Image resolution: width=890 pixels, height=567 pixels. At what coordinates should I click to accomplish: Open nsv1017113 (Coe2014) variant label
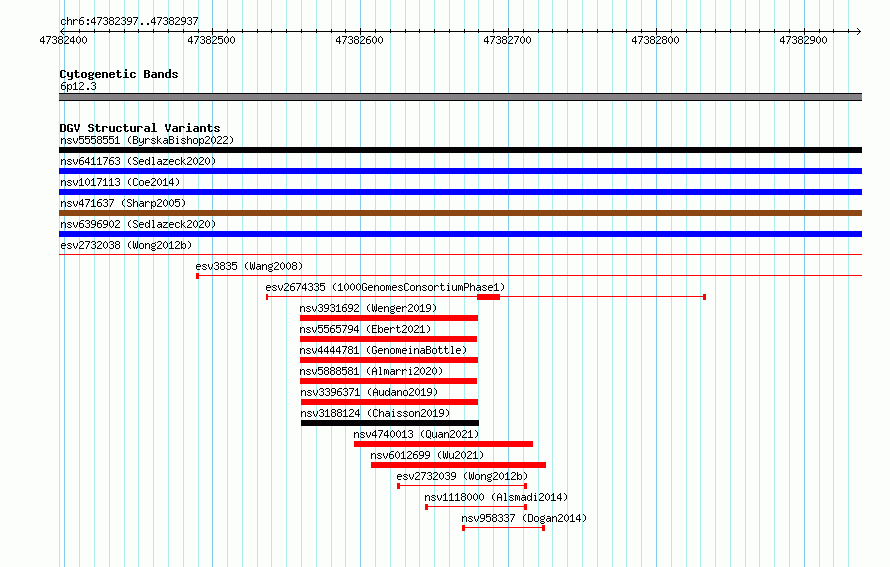120,182
